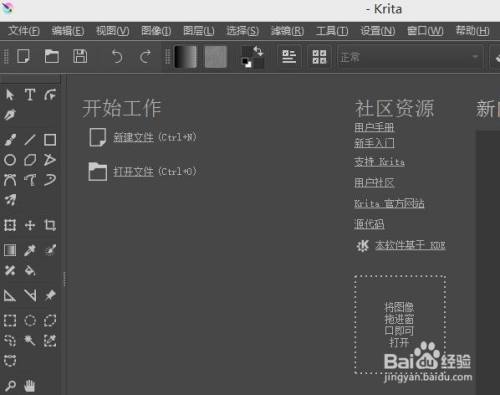500x395 pixels.
Task: Select the Bezier Curve Selection tool
Action: [x=10, y=361]
